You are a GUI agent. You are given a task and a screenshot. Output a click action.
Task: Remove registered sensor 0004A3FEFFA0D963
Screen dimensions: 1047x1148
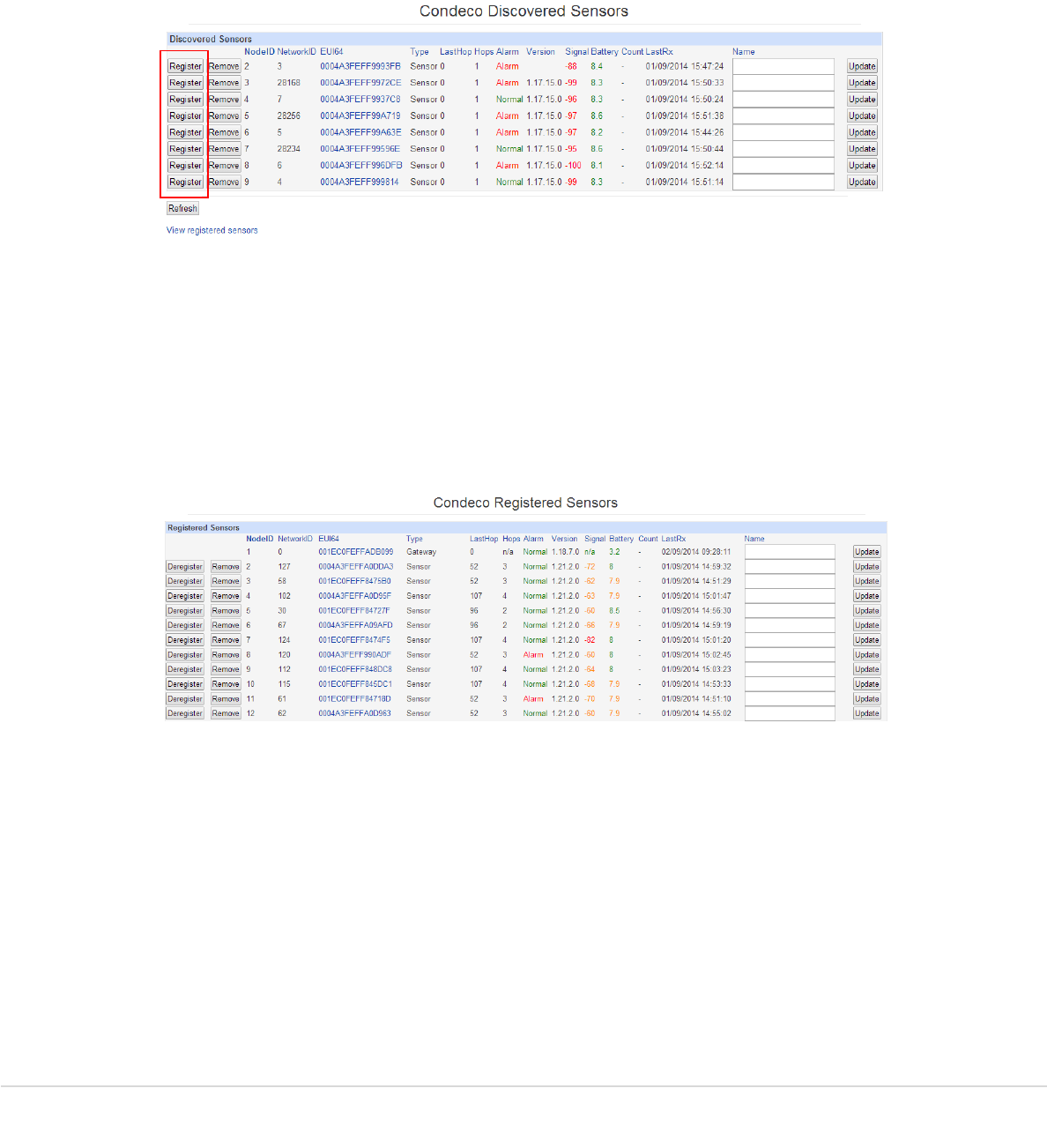tap(226, 713)
